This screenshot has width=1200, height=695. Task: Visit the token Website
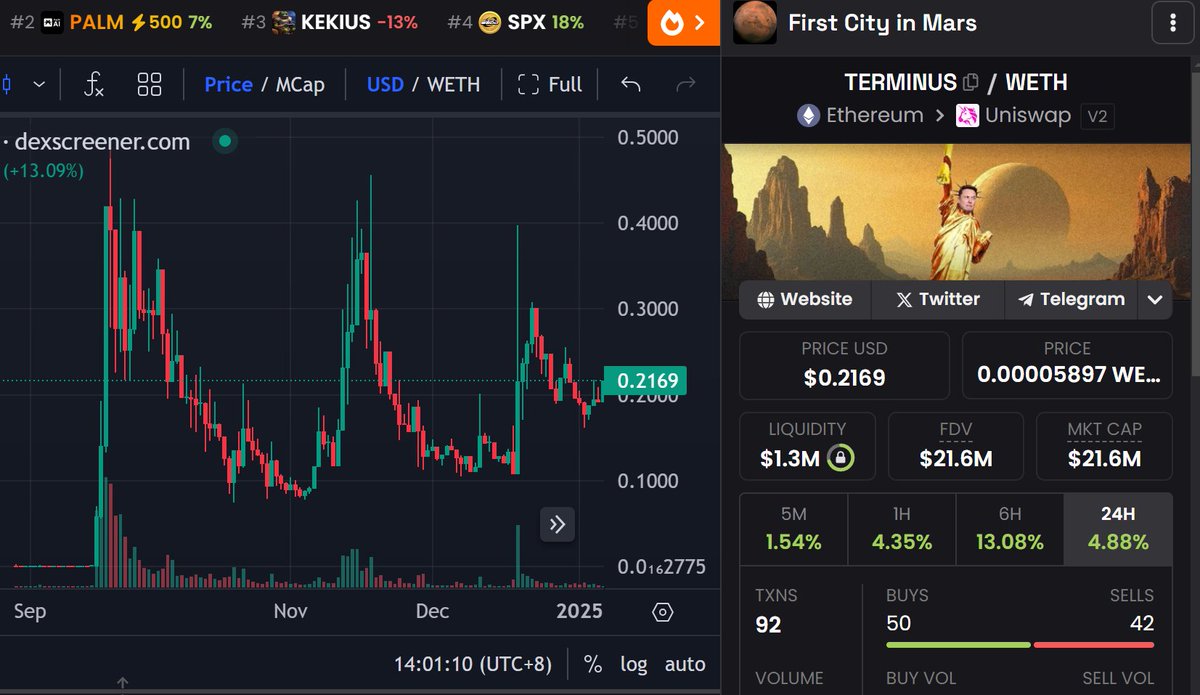(805, 299)
